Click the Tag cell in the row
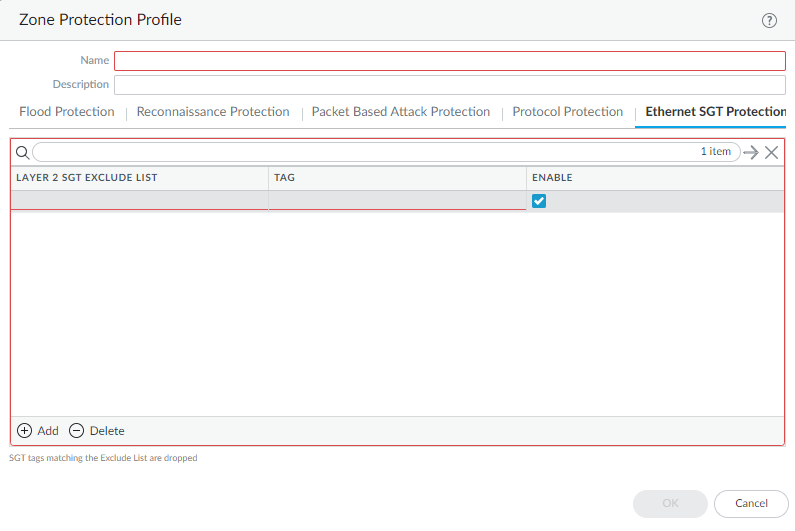 pyautogui.click(x=397, y=201)
